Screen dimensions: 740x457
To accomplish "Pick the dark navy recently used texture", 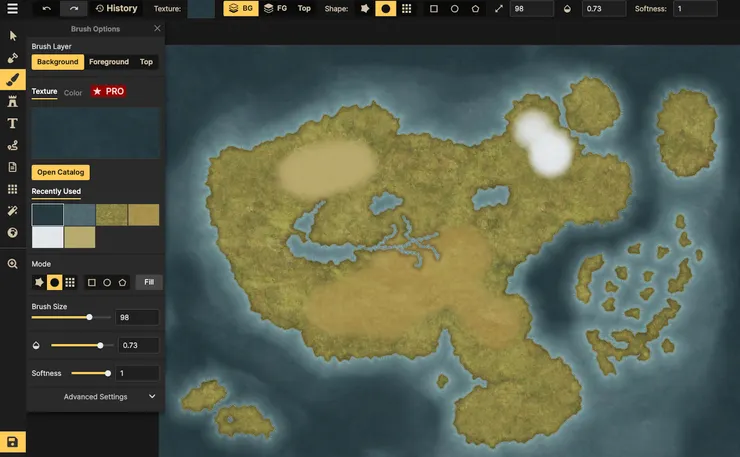I will pos(48,214).
